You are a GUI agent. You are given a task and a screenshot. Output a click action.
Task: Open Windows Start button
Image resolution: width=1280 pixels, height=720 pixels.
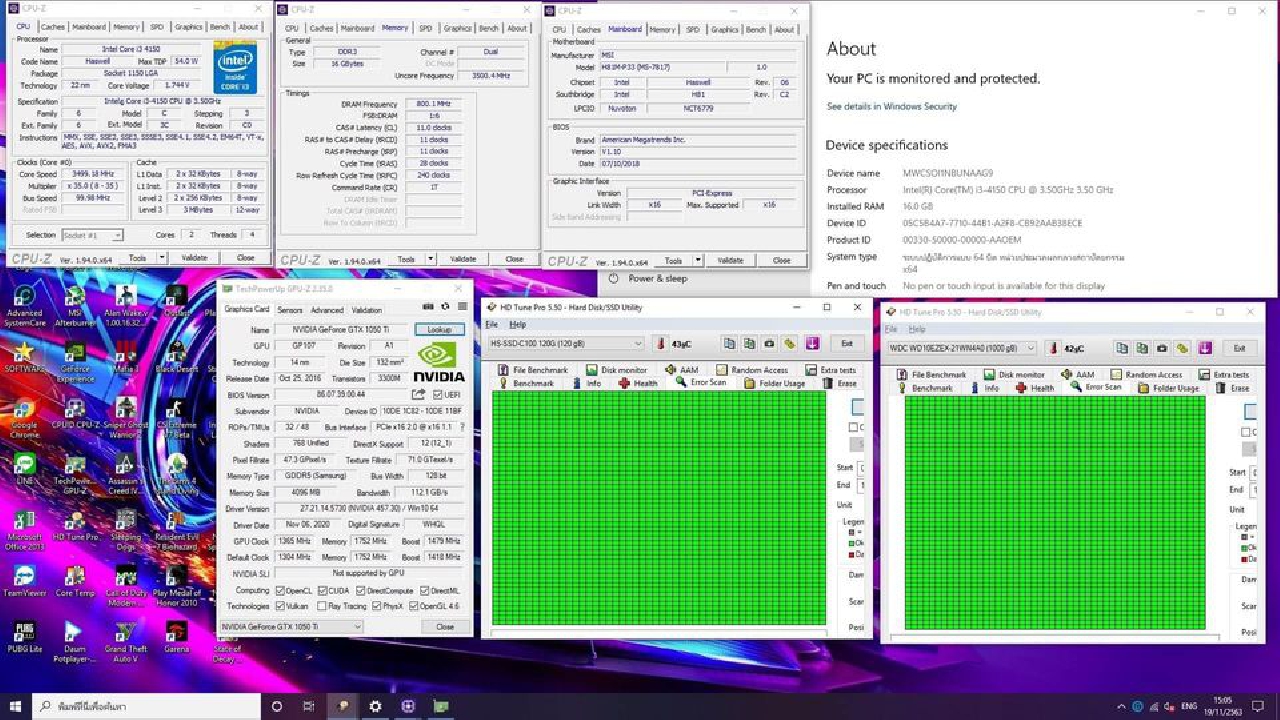[x=15, y=706]
